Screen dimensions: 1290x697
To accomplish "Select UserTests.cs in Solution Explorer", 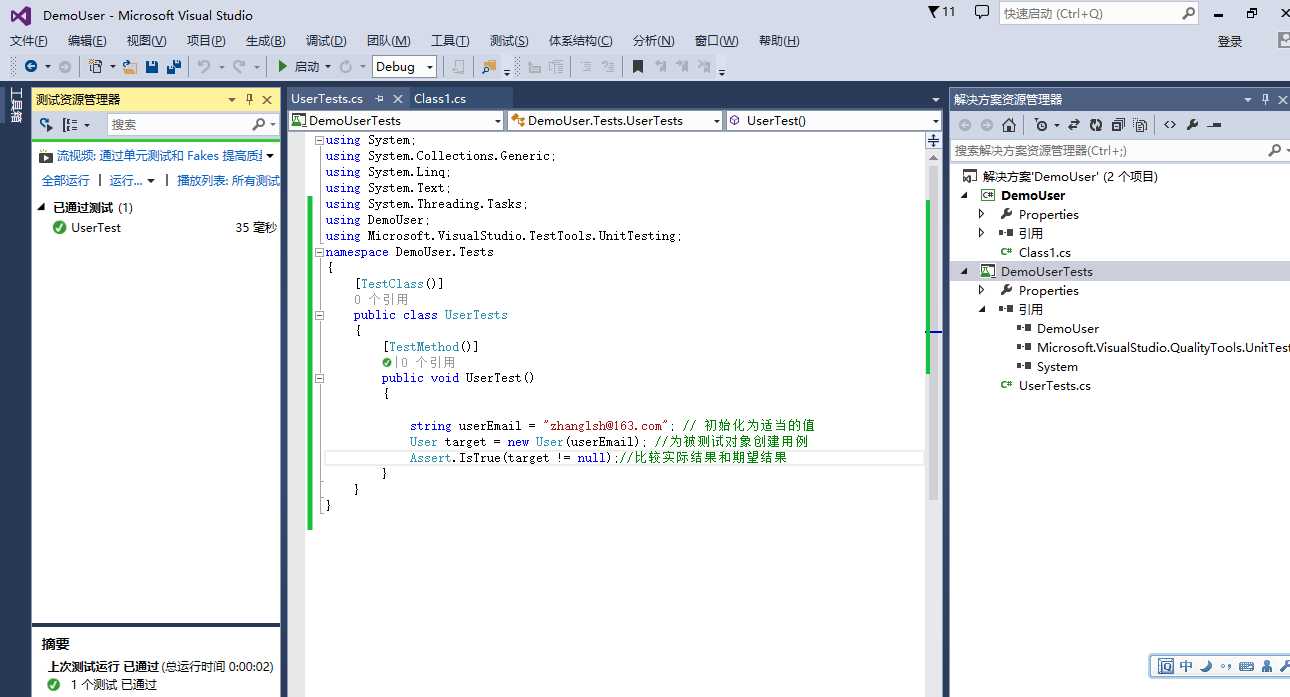I will (1054, 386).
